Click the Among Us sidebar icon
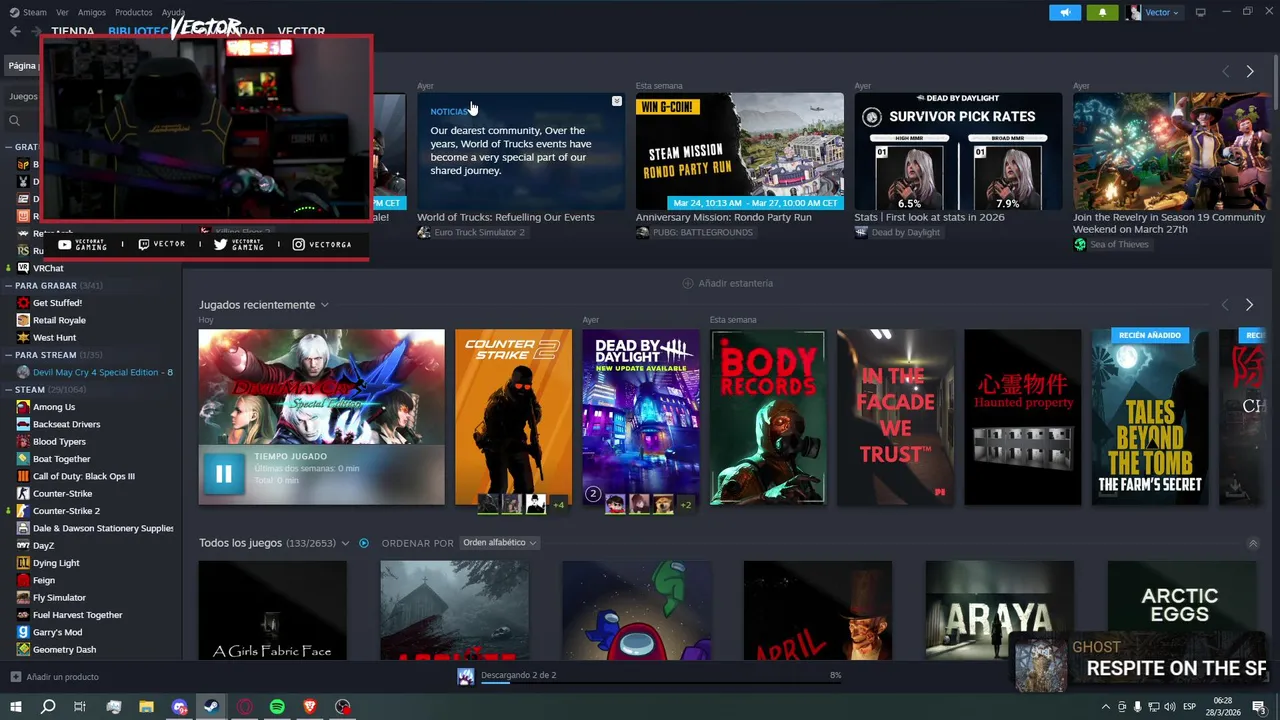This screenshot has width=1280, height=720. pos(23,407)
